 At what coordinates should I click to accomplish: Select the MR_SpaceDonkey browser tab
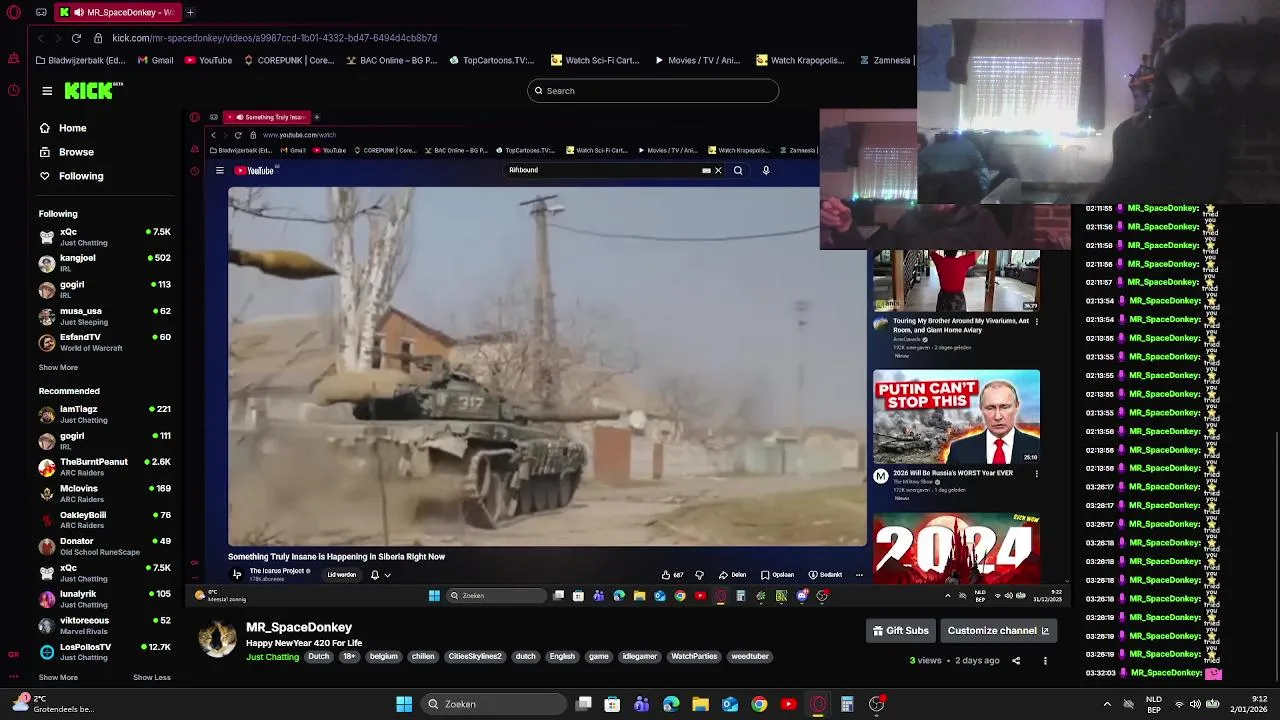(x=116, y=12)
